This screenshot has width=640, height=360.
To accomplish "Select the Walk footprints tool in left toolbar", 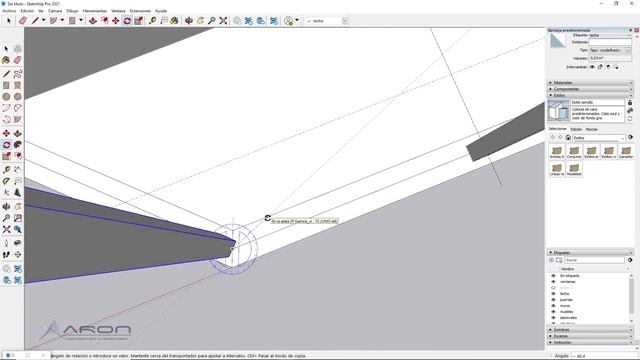I will point(6,254).
